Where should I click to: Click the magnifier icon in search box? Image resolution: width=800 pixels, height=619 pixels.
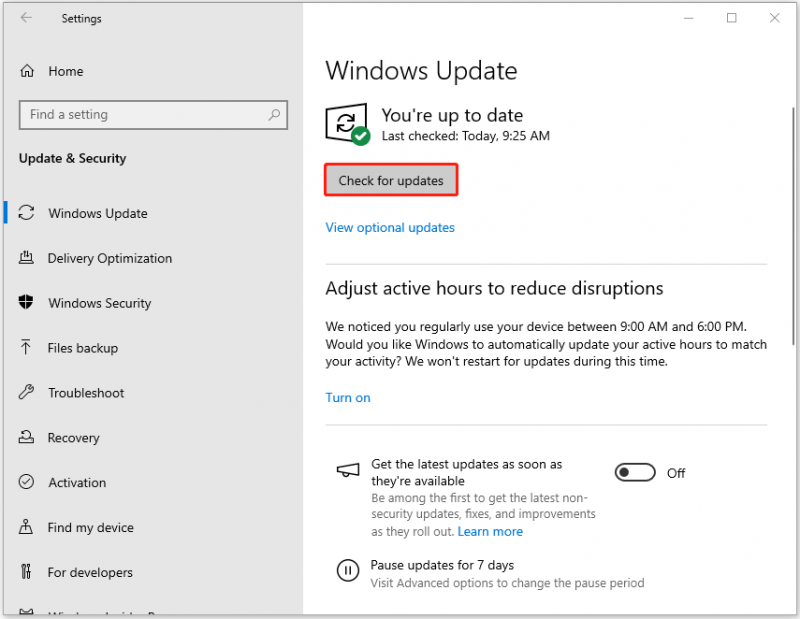pyautogui.click(x=274, y=114)
